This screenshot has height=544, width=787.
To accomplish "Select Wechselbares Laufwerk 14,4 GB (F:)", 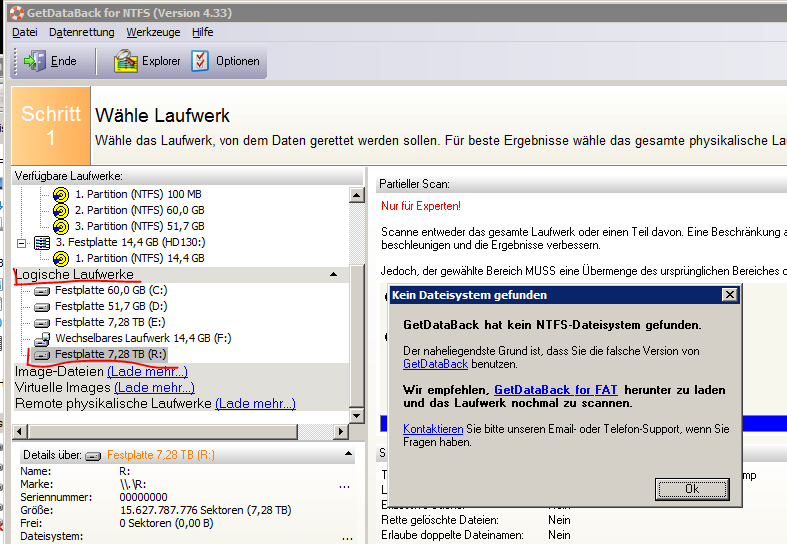I will [x=143, y=338].
